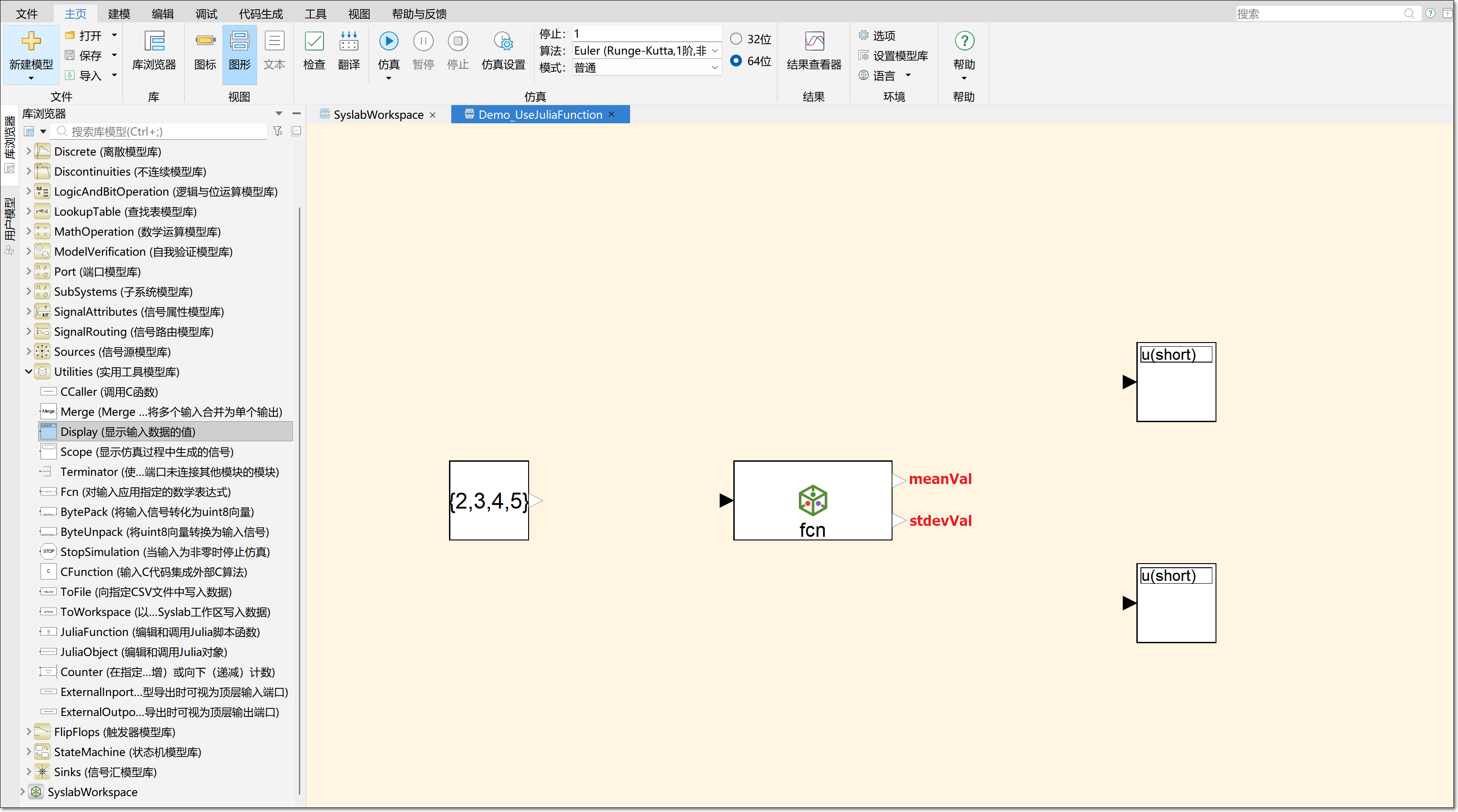Click the 仿真 run simulation icon
Image resolution: width=1458 pixels, height=812 pixels.
click(x=388, y=41)
